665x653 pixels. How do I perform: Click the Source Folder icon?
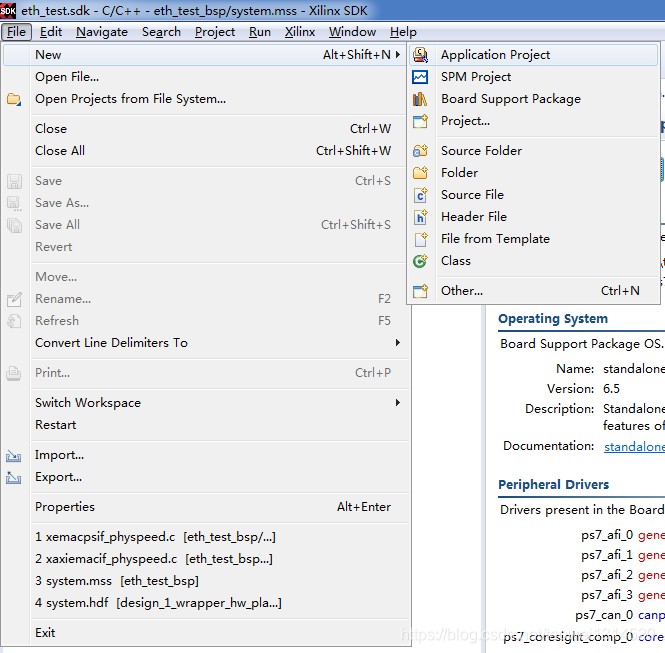pos(420,151)
